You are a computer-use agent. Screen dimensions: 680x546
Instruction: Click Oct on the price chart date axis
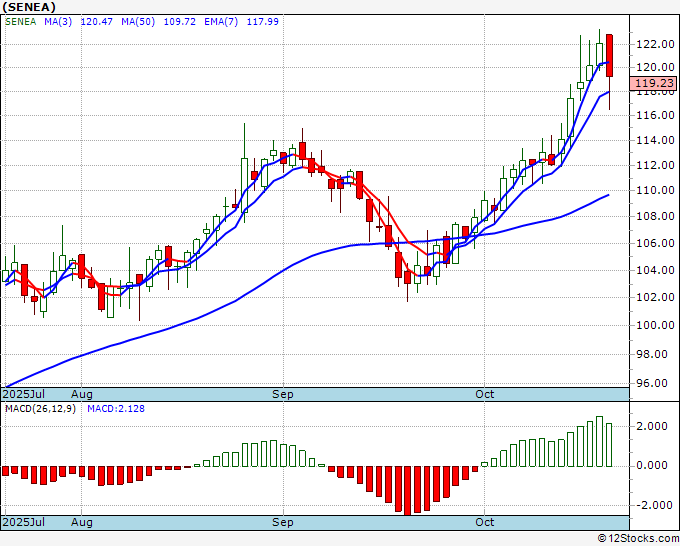pyautogui.click(x=484, y=394)
